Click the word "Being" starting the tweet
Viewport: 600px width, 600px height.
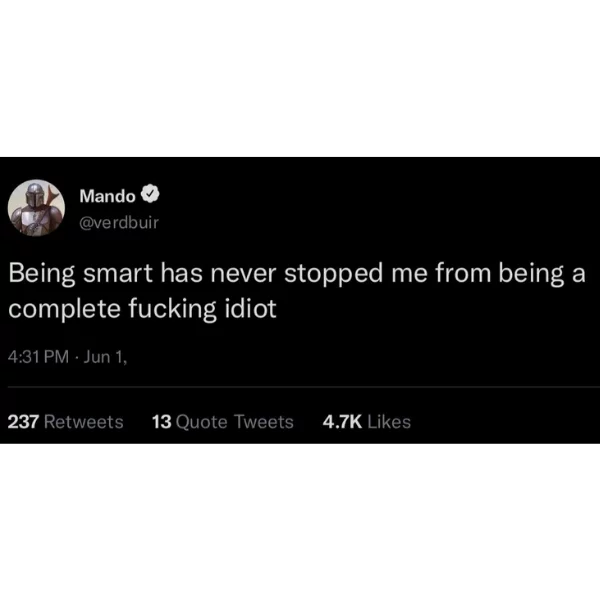pyautogui.click(x=42, y=274)
